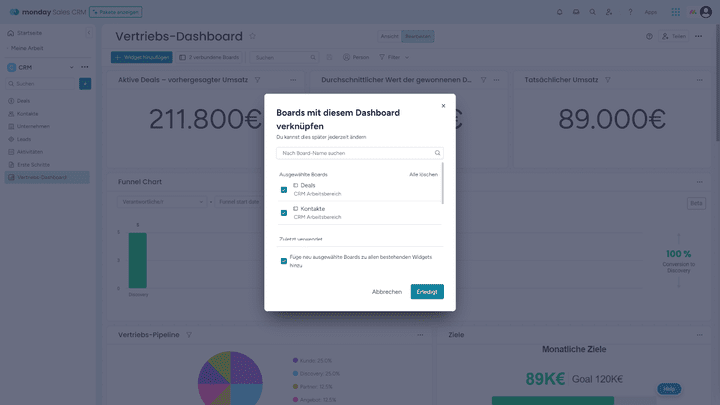720x405 pixels.
Task: Open the user profile avatar
Action: pos(706,12)
